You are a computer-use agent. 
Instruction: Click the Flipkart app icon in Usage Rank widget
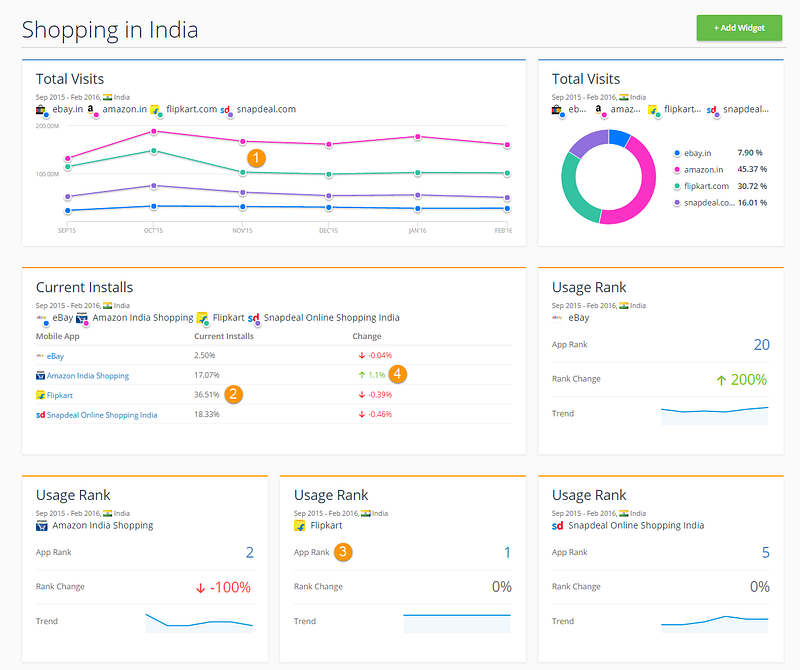click(x=299, y=526)
